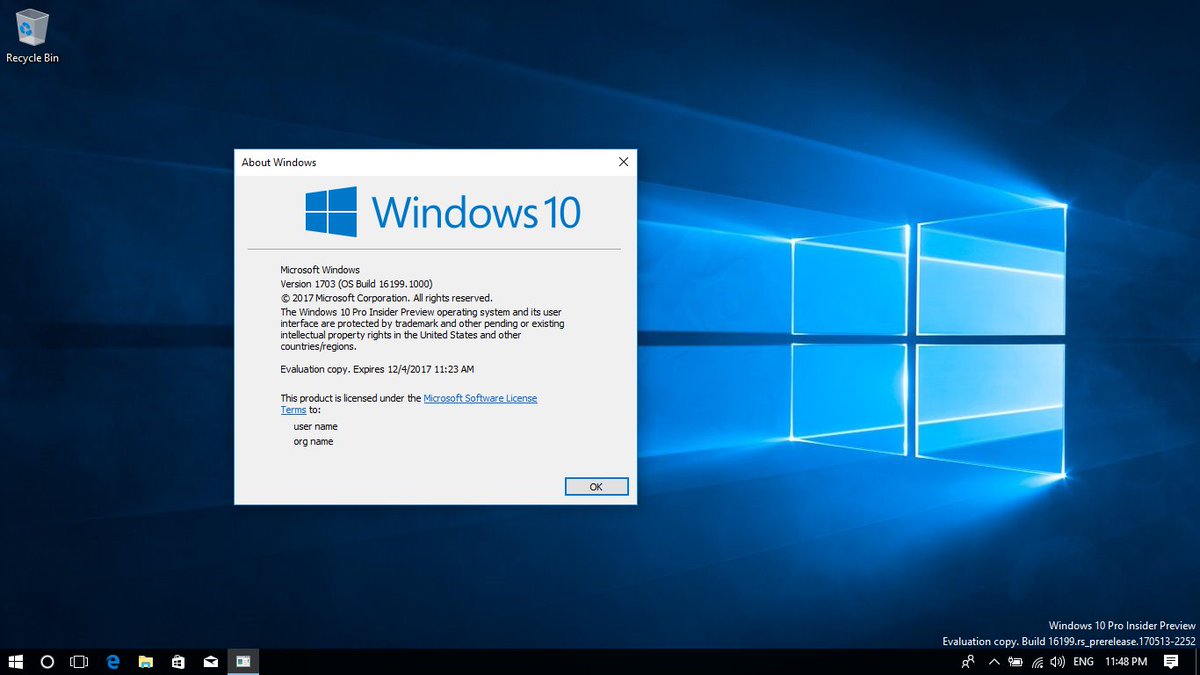Open File Explorer from the taskbar

pyautogui.click(x=146, y=661)
